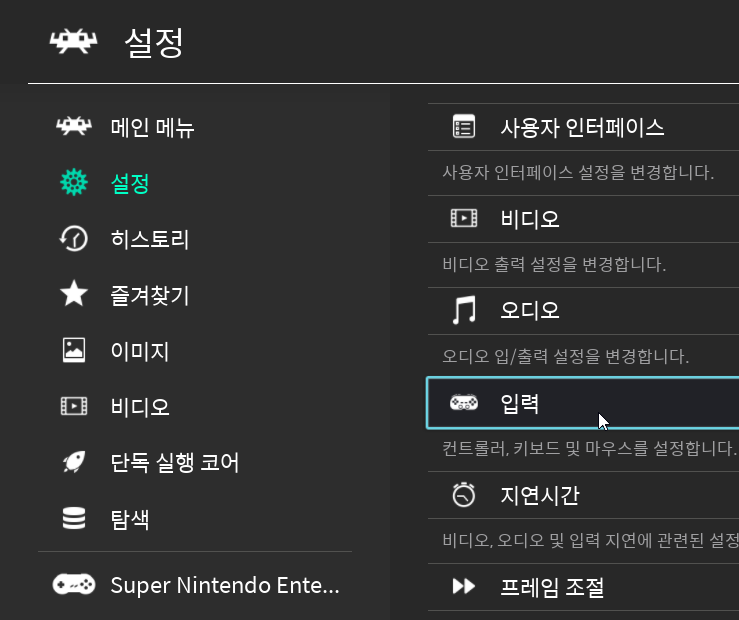739x620 pixels.
Task: Click the rocket icon for 단독 실행 코어
Action: point(74,462)
